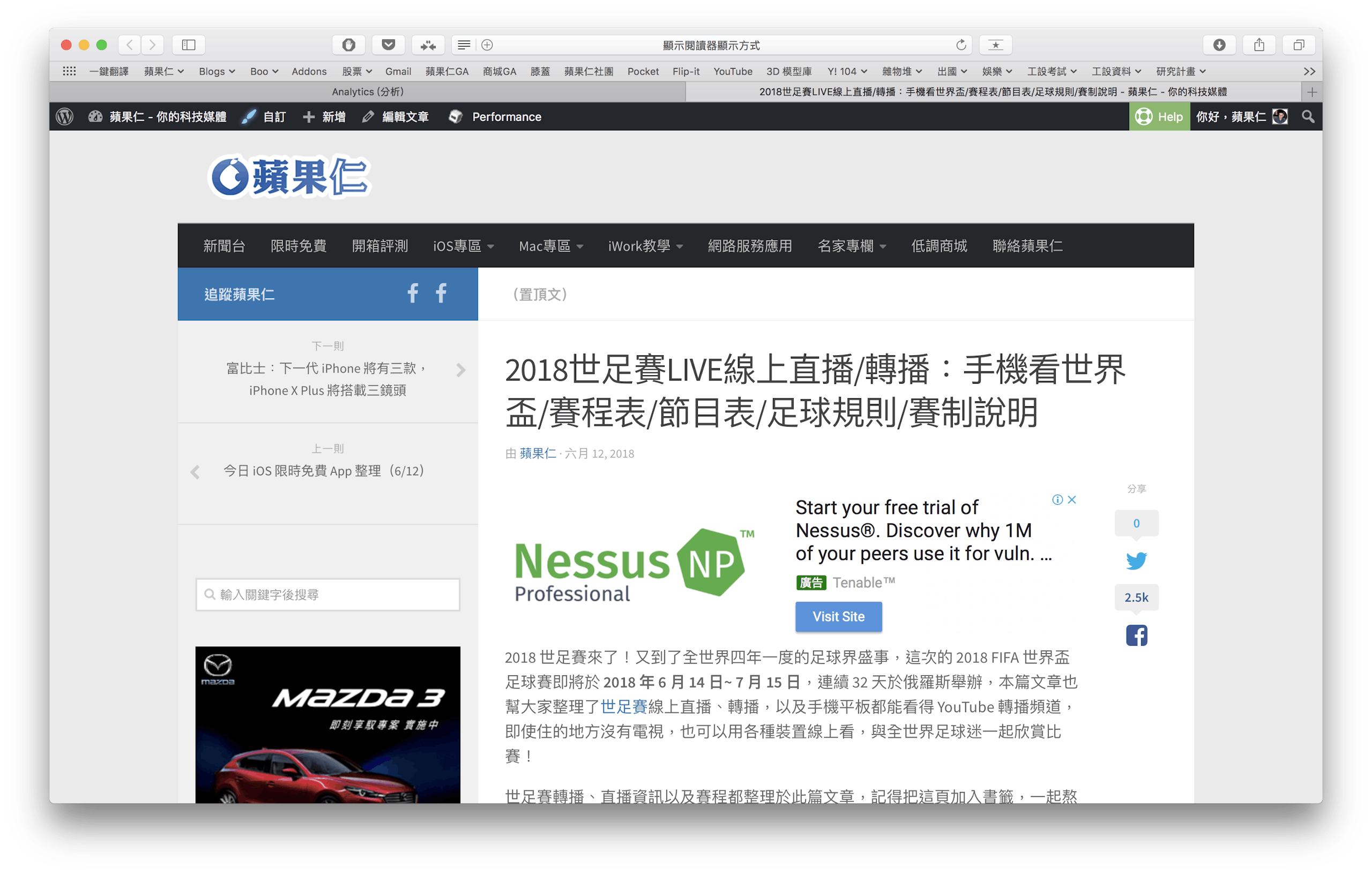Image resolution: width=1372 pixels, height=874 pixels.
Task: Show all tabs overview button
Action: click(x=1299, y=45)
